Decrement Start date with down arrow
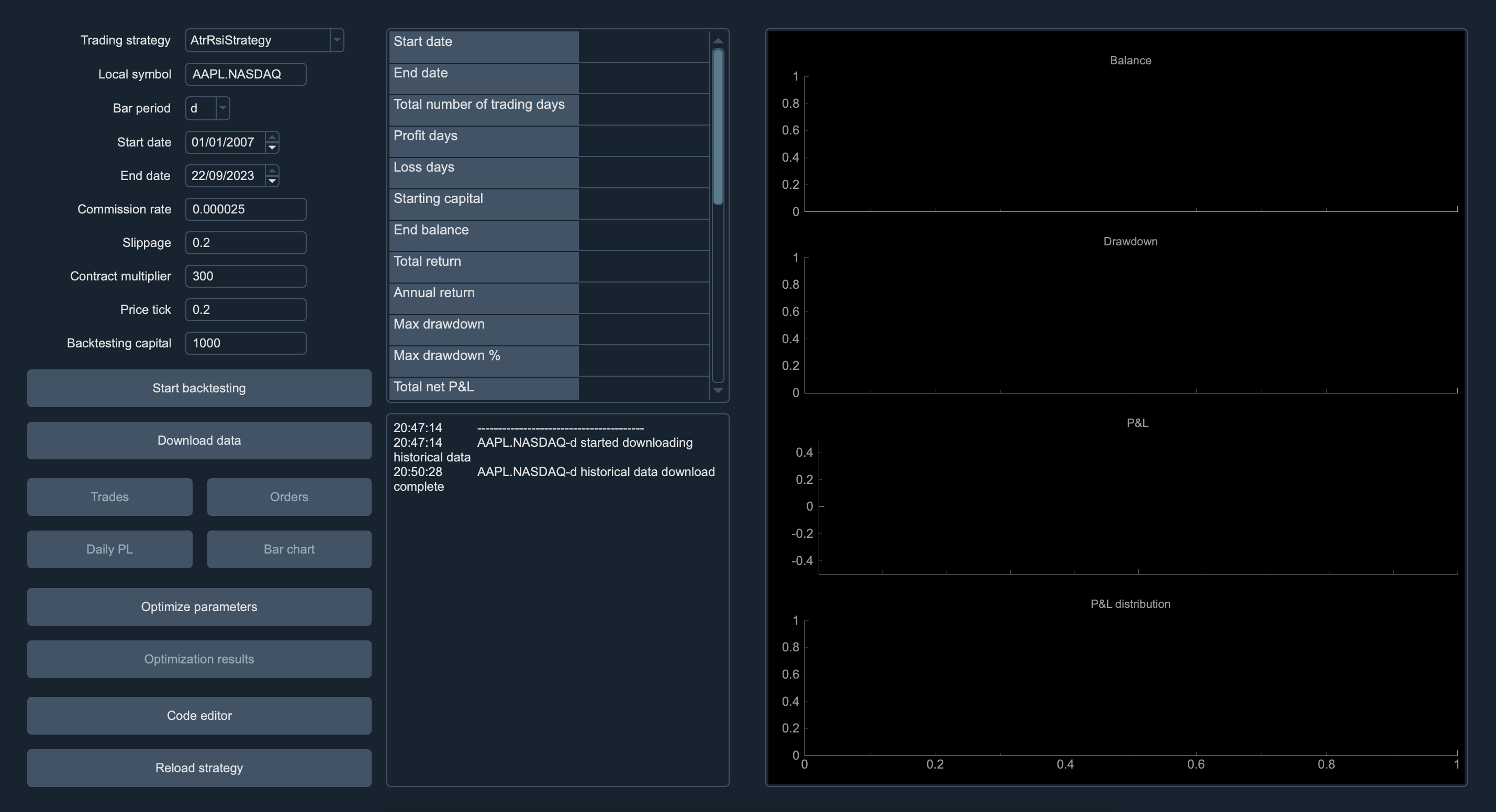 [x=272, y=148]
